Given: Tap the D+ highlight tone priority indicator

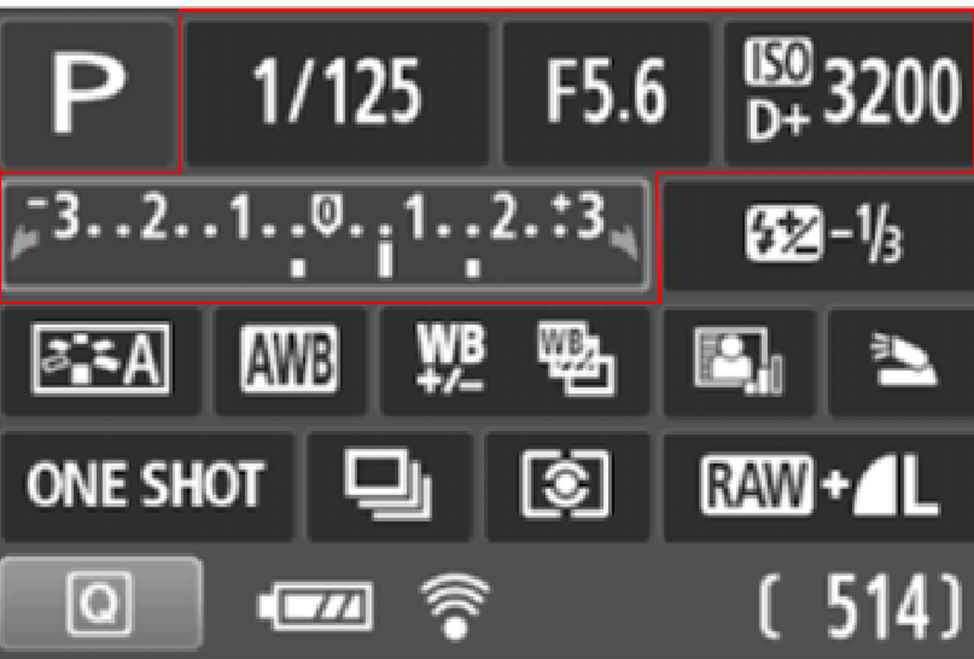Looking at the screenshot, I should pyautogui.click(x=778, y=121).
